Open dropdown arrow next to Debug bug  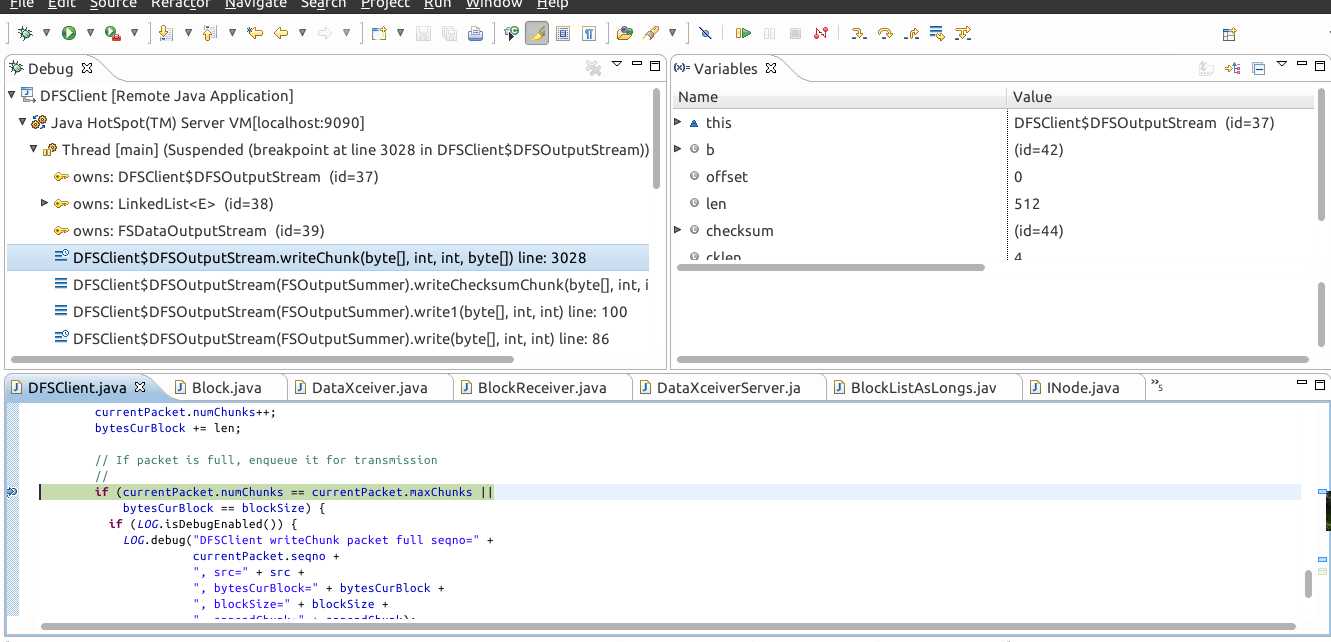click(x=47, y=33)
